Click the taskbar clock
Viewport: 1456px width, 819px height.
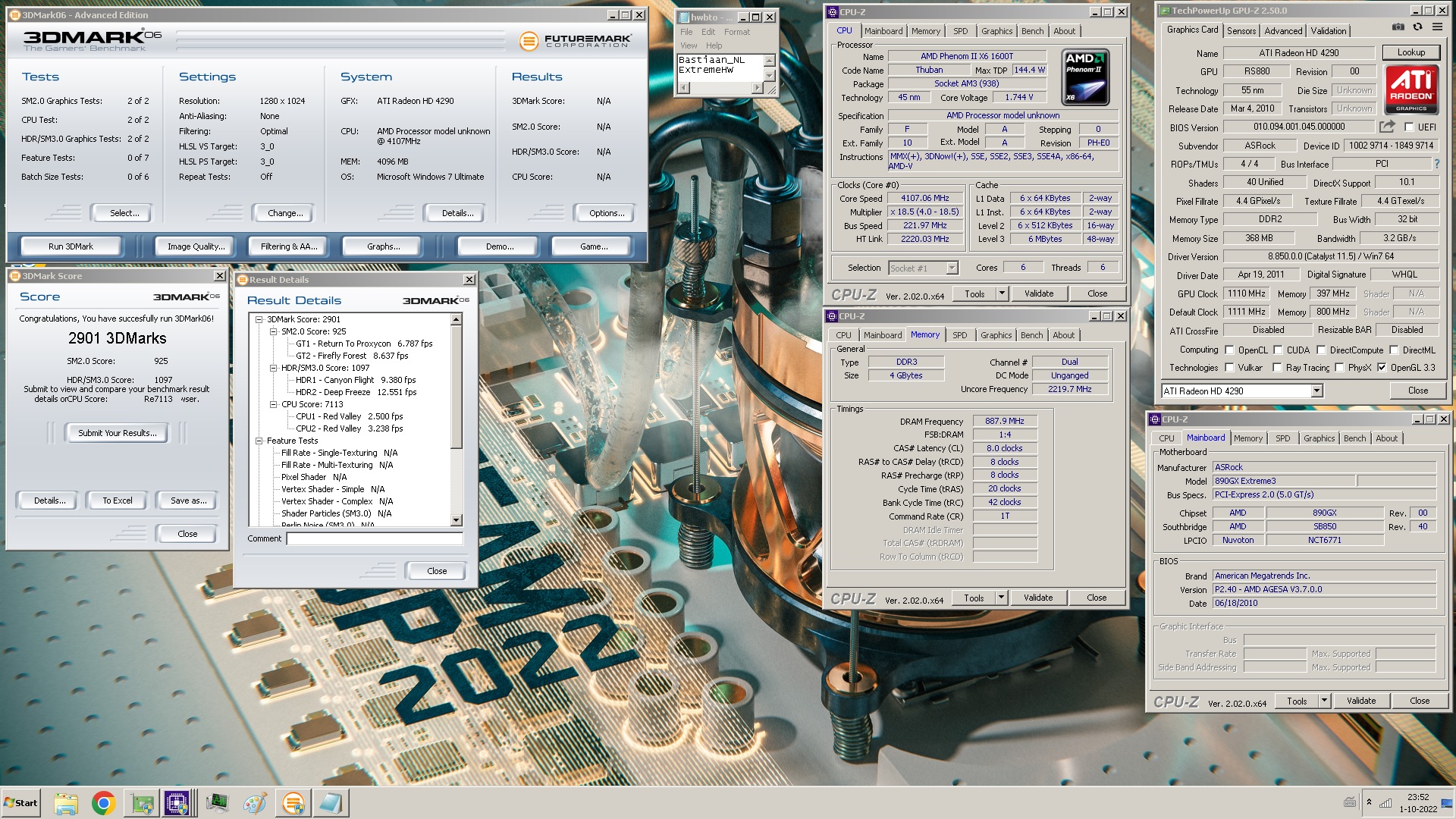[x=1417, y=803]
